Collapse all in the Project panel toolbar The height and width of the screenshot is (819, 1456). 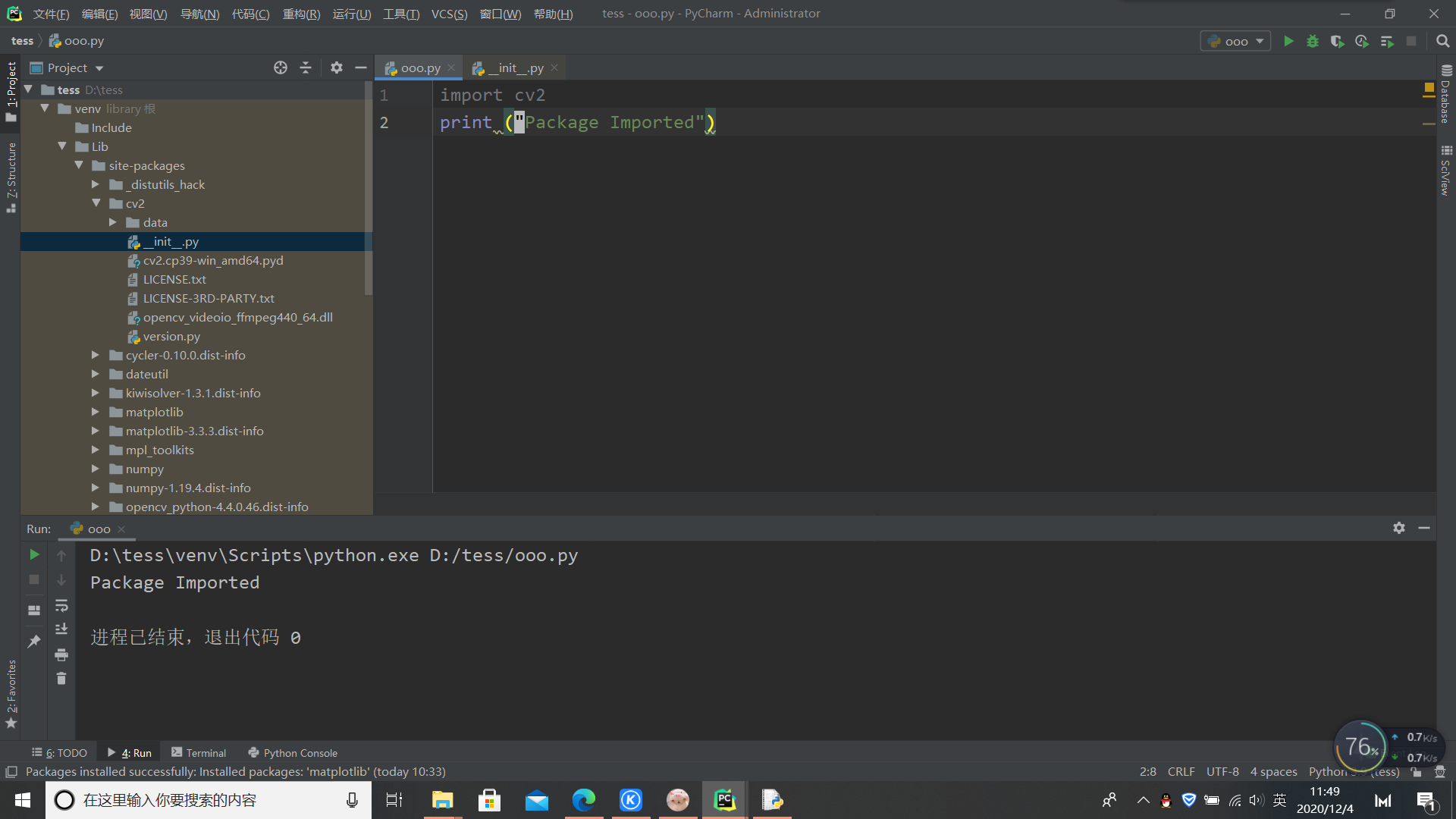pos(306,67)
